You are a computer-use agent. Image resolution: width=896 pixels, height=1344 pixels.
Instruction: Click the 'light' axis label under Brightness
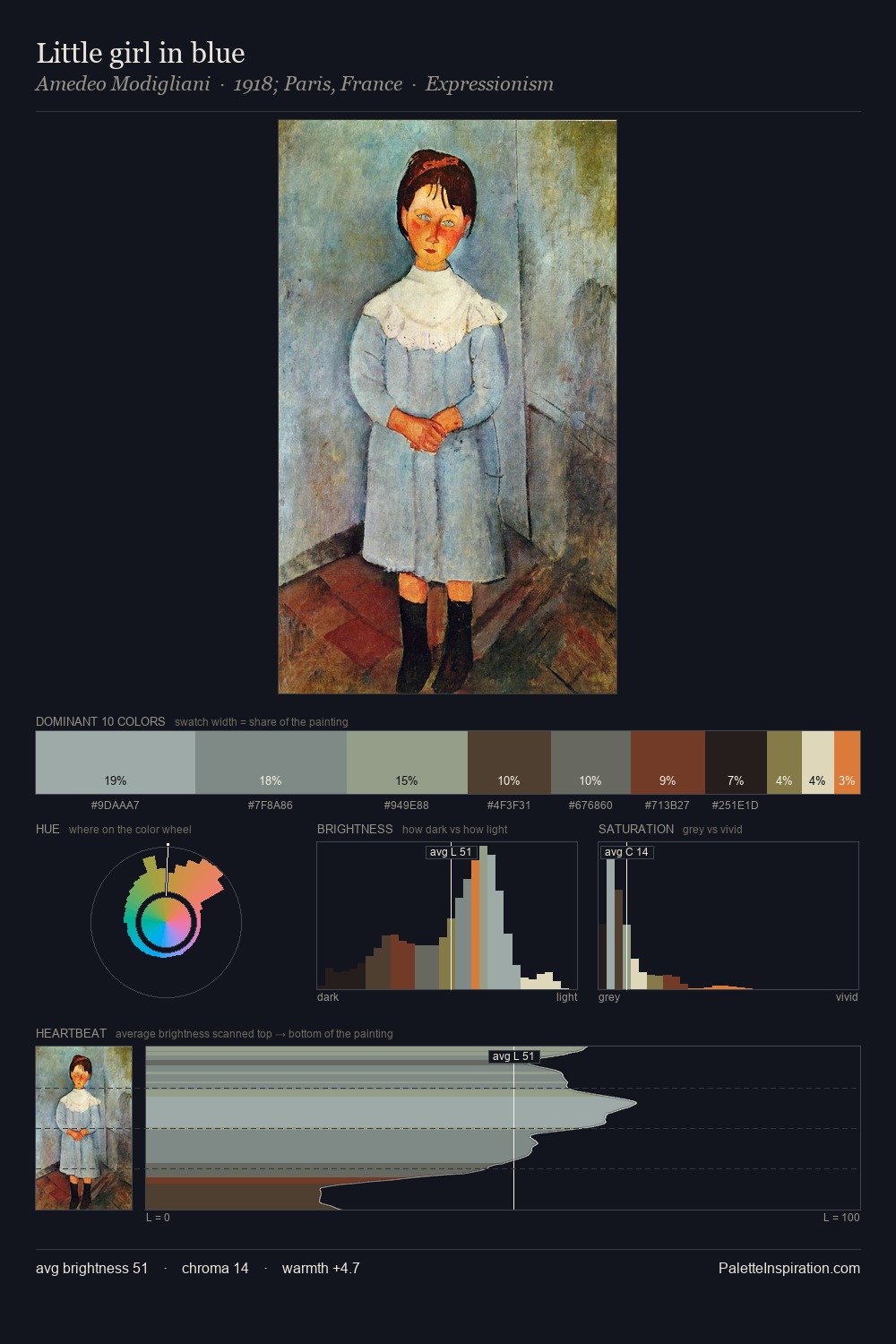pyautogui.click(x=566, y=996)
